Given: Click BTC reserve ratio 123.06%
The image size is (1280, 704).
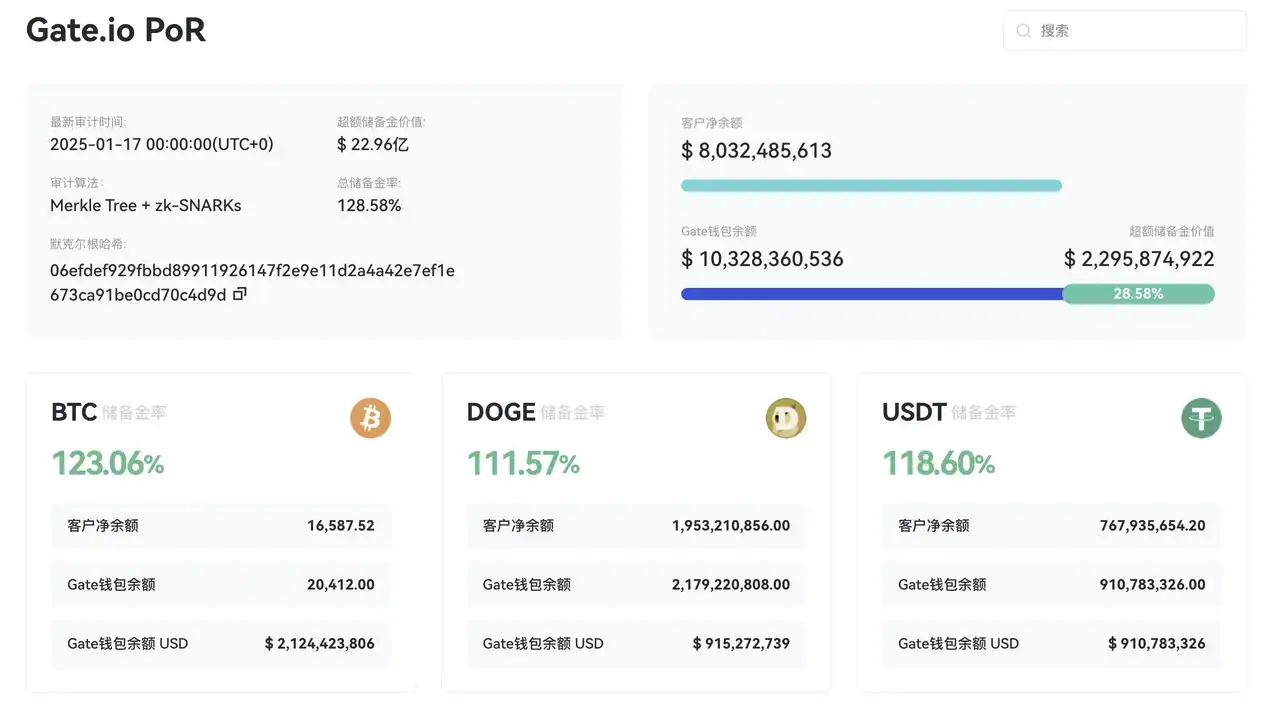Looking at the screenshot, I should [107, 463].
